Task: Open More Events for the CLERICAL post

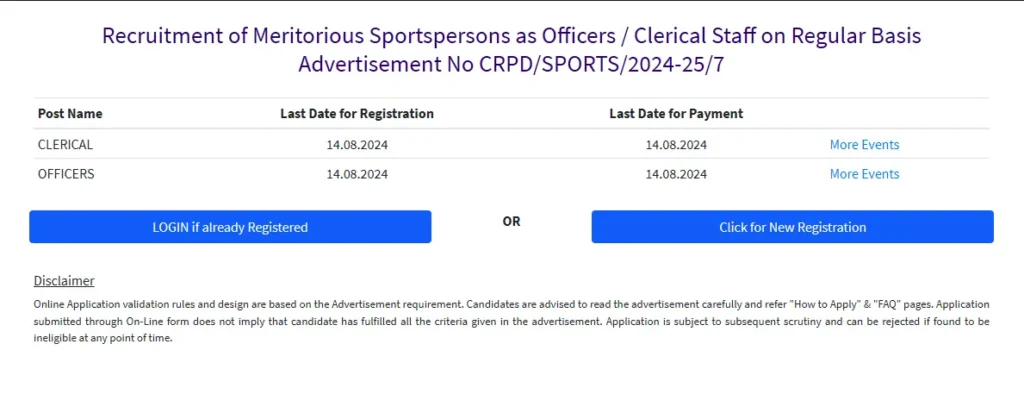Action: click(864, 145)
